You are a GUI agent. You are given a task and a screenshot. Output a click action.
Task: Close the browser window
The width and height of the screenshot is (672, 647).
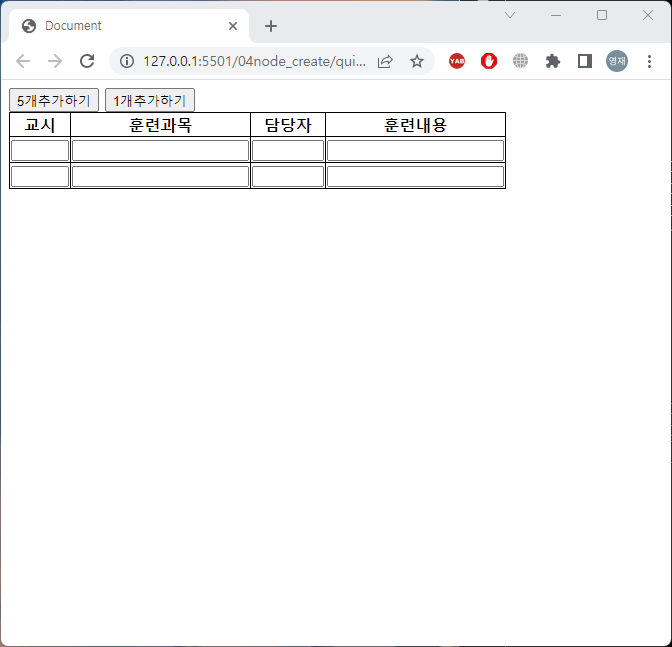pyautogui.click(x=648, y=15)
